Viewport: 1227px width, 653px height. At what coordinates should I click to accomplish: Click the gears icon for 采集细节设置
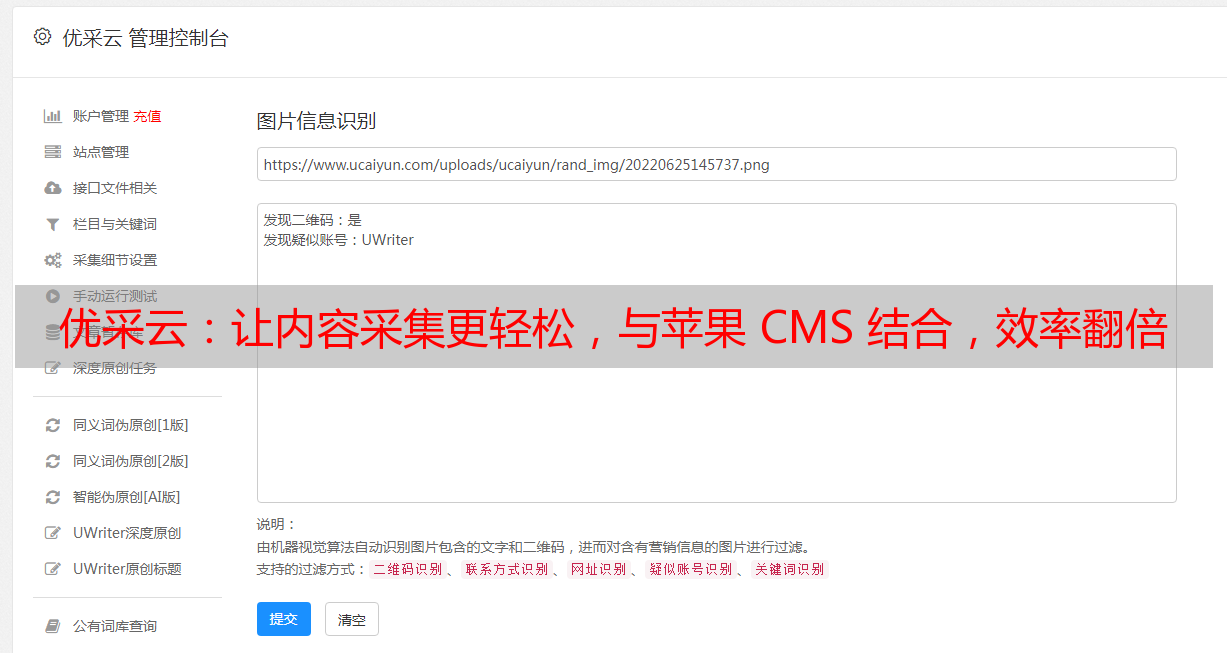pyautogui.click(x=53, y=260)
